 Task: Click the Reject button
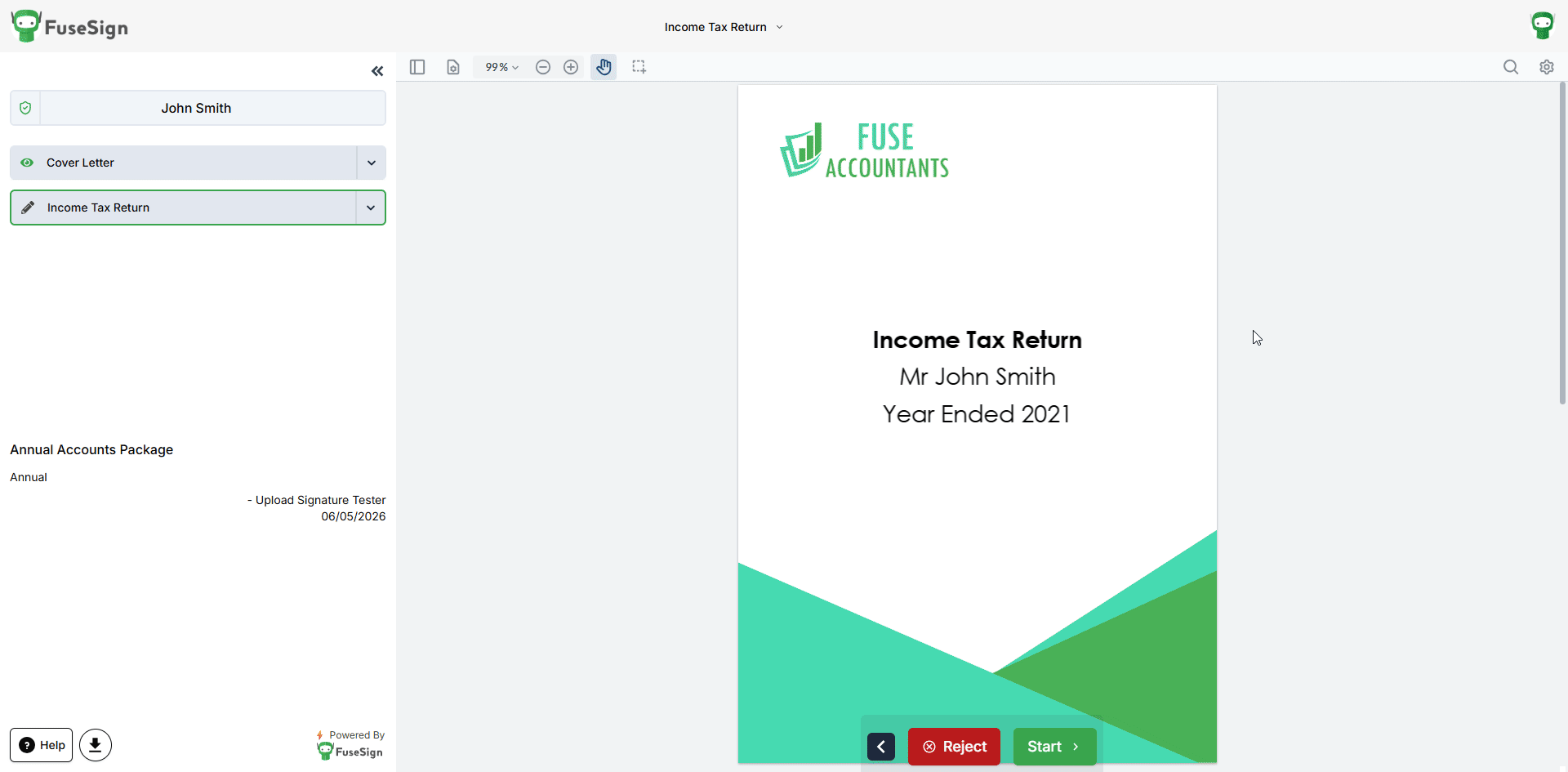click(954, 747)
